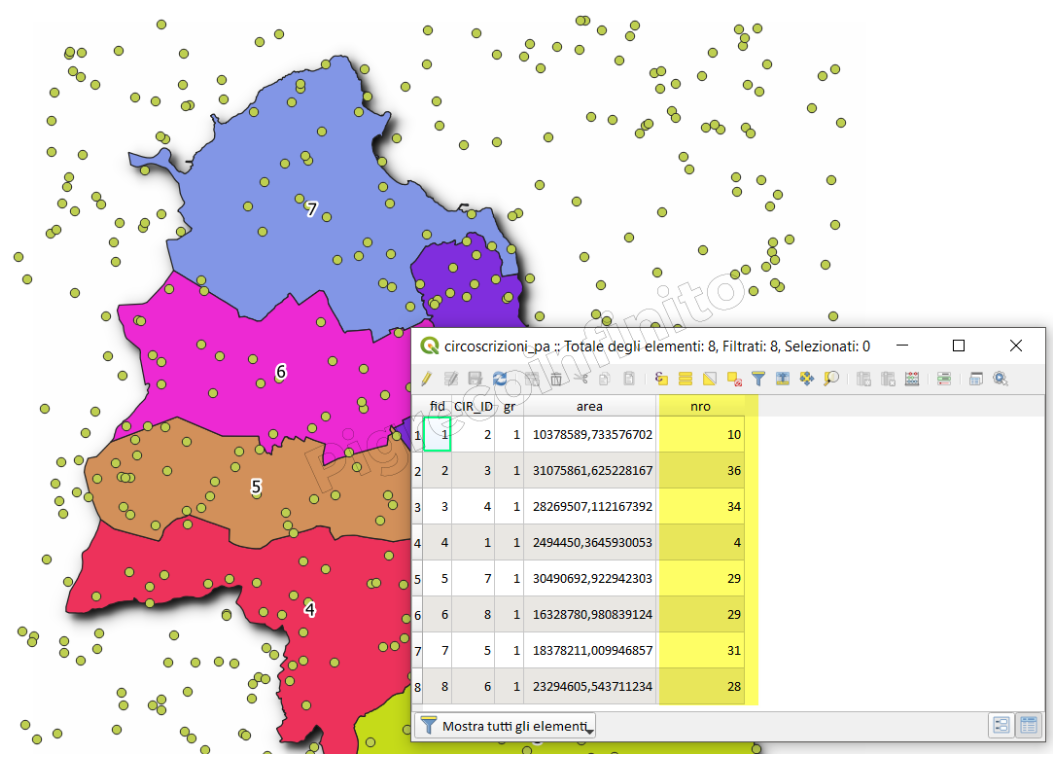Screen dimensions: 1059x760
Task: Sort by the 'nro' column header
Action: [x=700, y=407]
